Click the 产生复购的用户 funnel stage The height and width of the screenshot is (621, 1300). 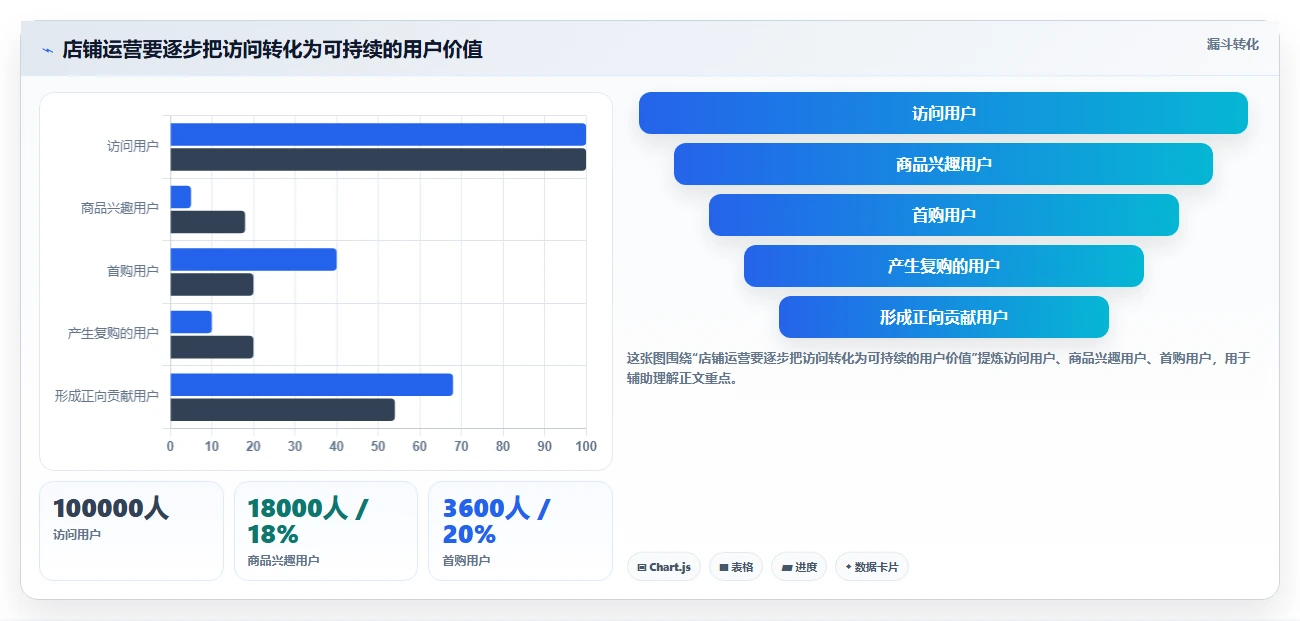pyautogui.click(x=943, y=266)
